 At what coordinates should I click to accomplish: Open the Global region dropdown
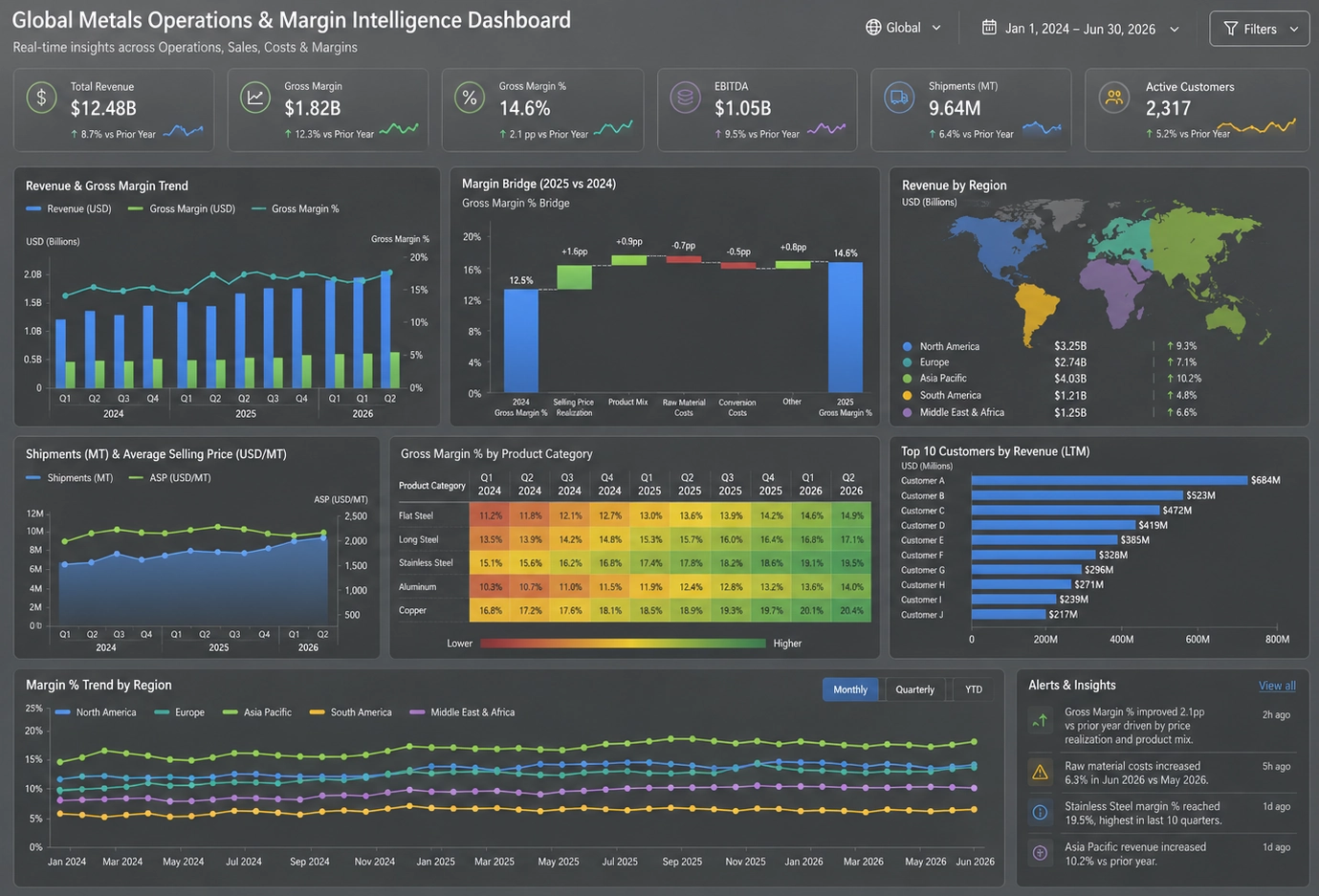coord(904,28)
